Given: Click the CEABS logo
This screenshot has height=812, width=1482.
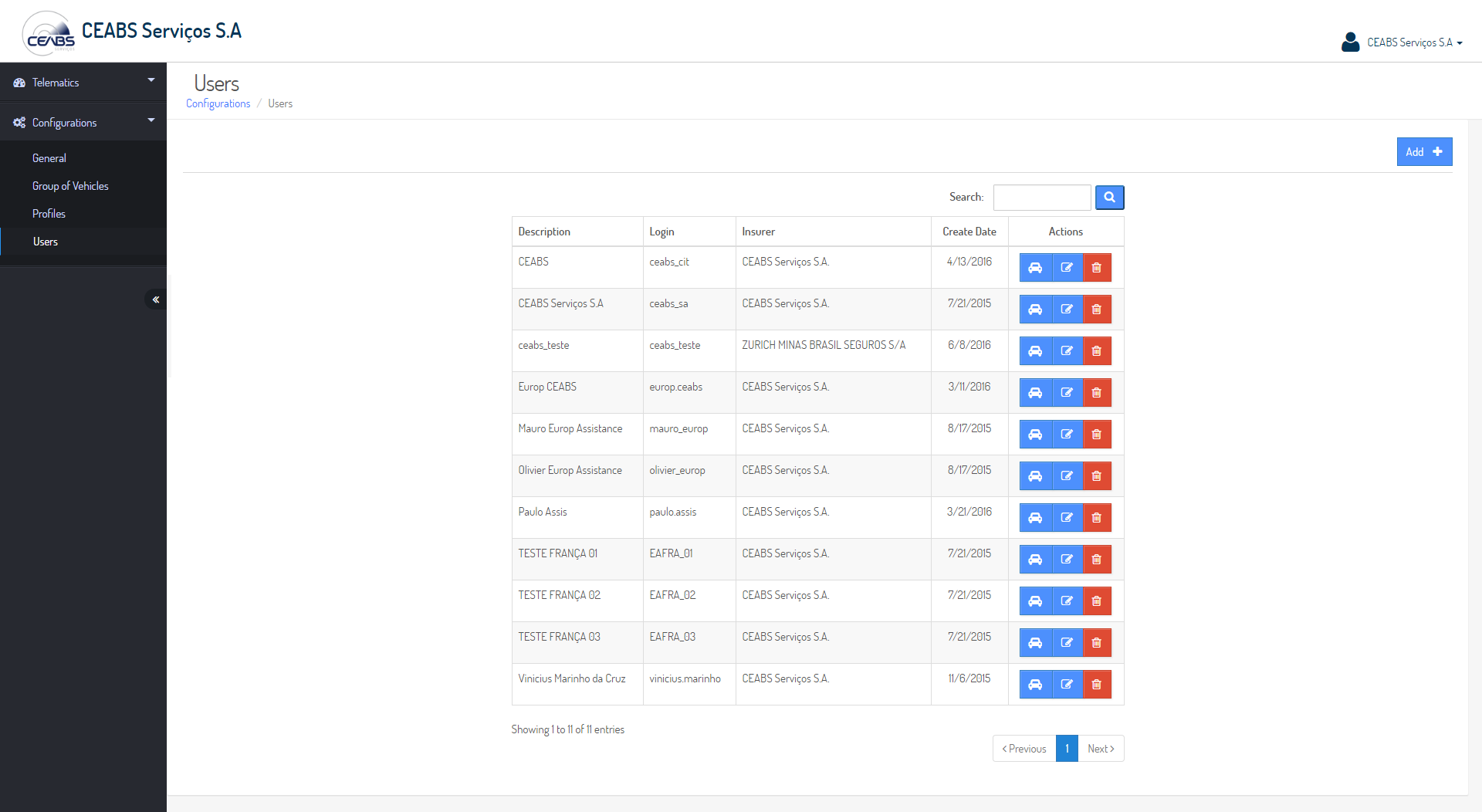Looking at the screenshot, I should point(49,33).
